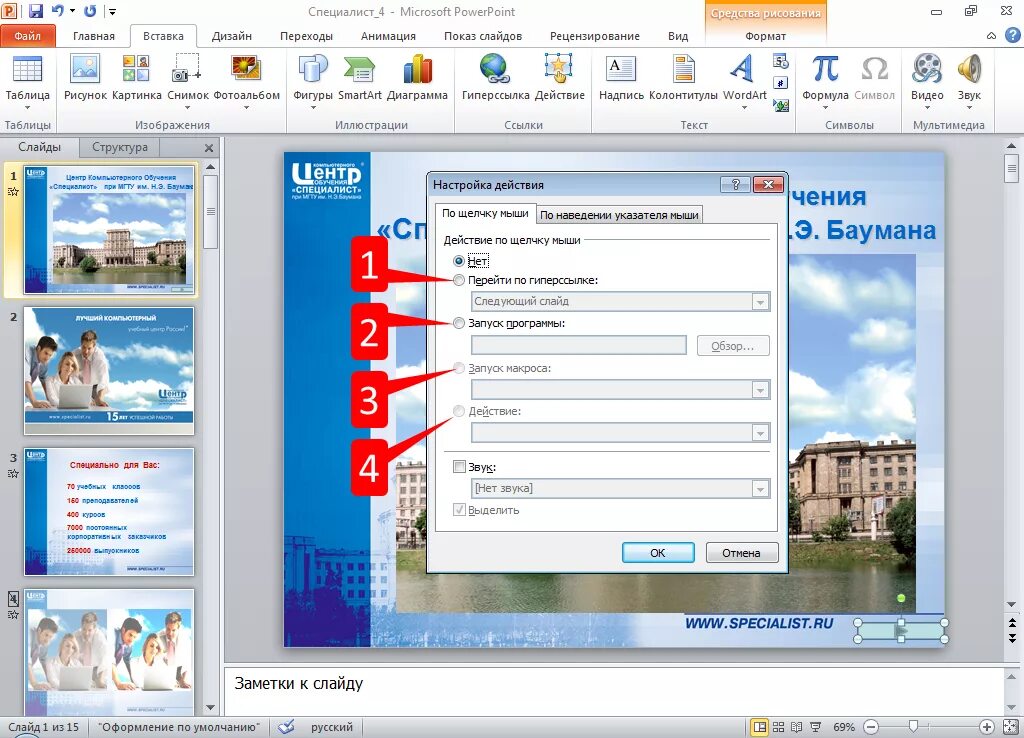The height and width of the screenshot is (738, 1024).
Task: Go to next slide using scroll arrows
Action: pyautogui.click(x=1012, y=638)
